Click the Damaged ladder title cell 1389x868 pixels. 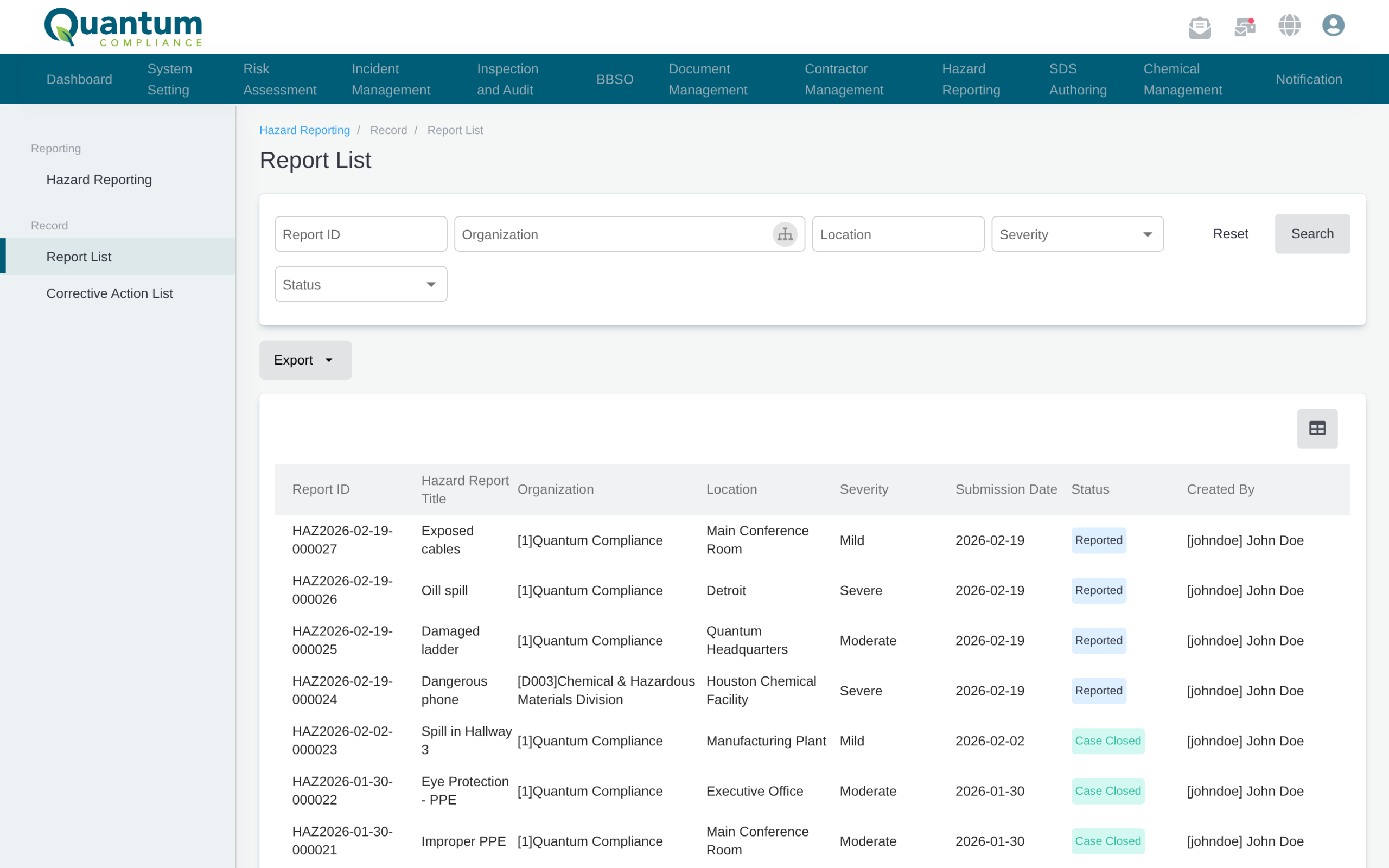point(450,640)
